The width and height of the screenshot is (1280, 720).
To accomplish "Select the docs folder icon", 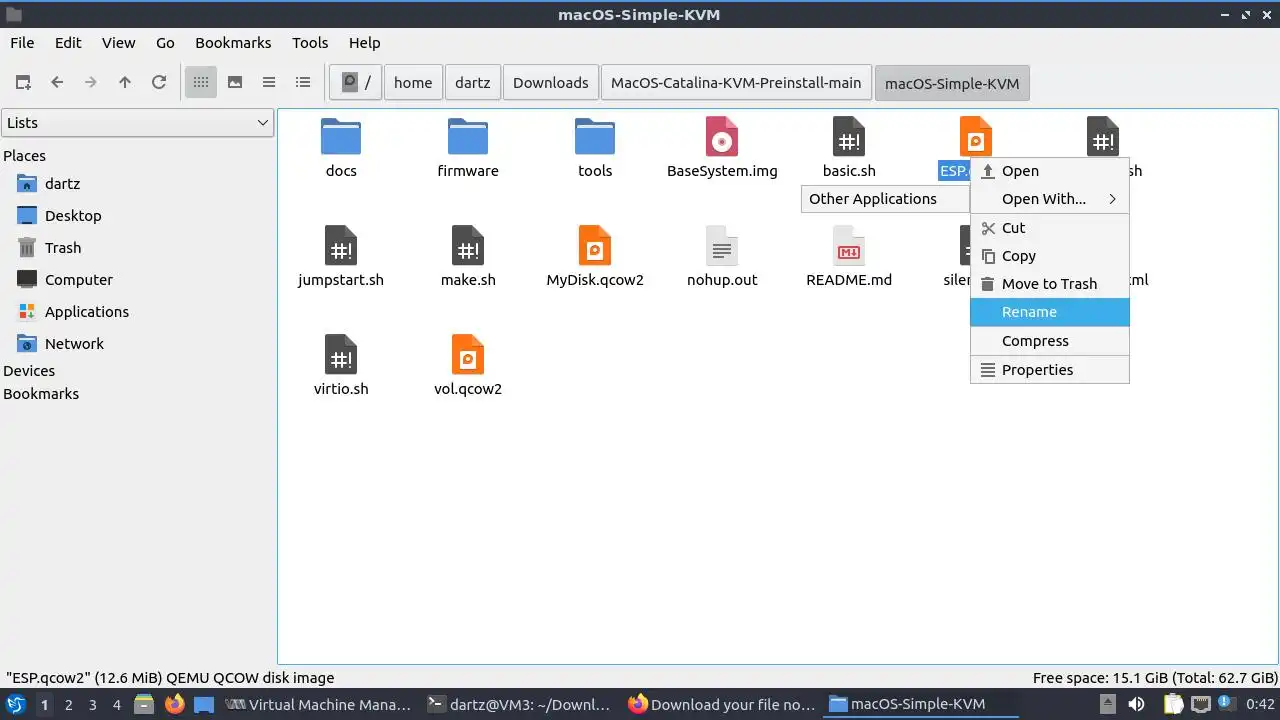I will coord(341,137).
